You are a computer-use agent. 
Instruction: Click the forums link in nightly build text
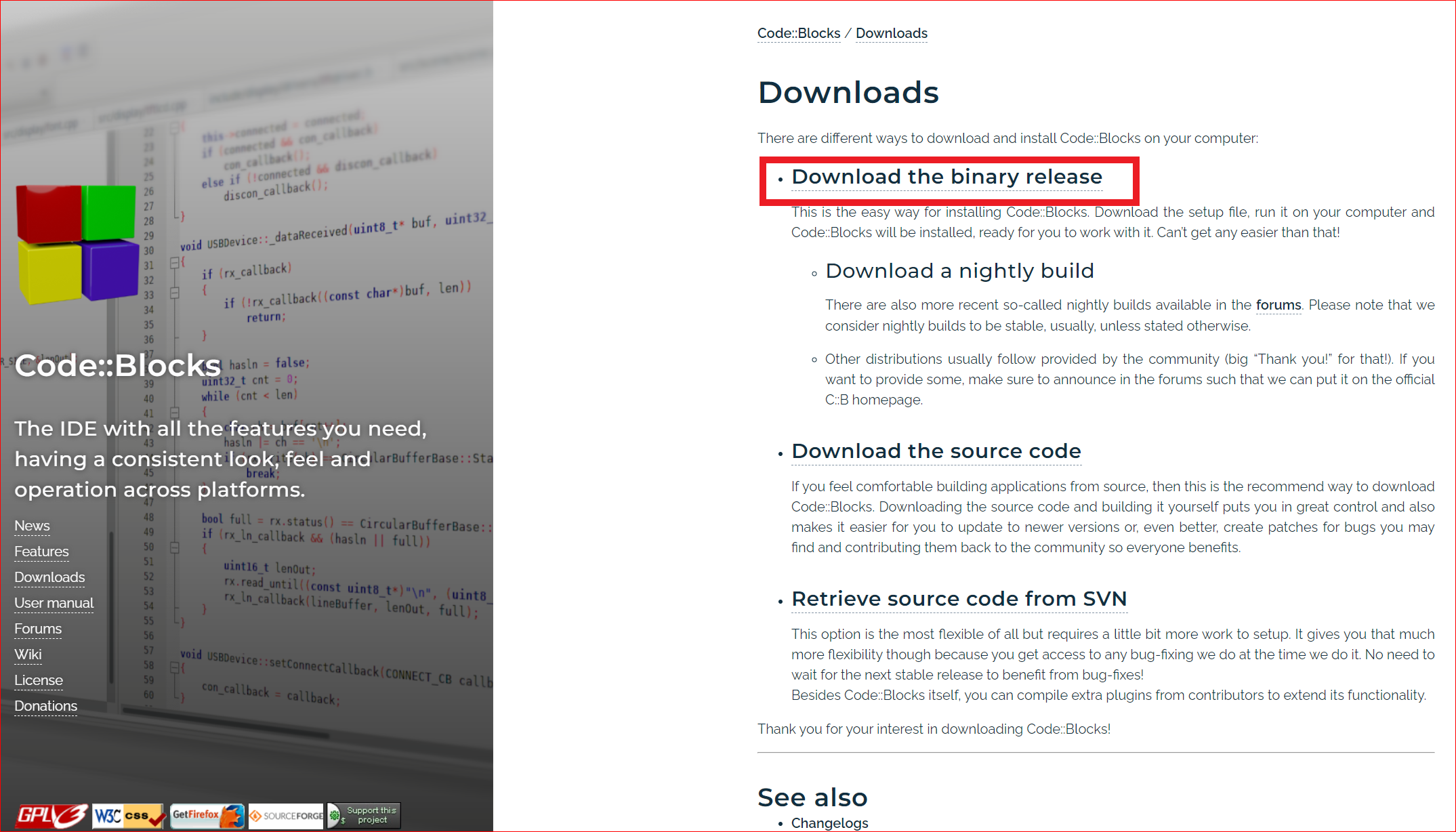(1278, 305)
